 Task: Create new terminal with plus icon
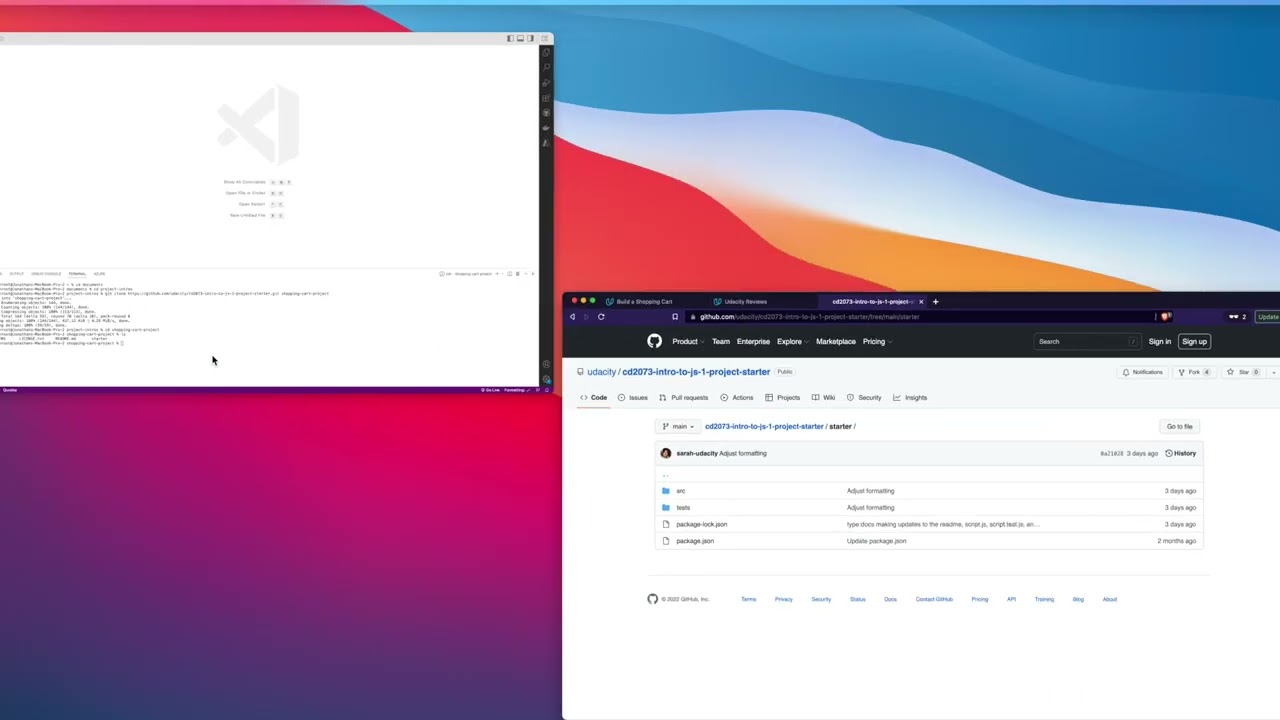pos(498,273)
